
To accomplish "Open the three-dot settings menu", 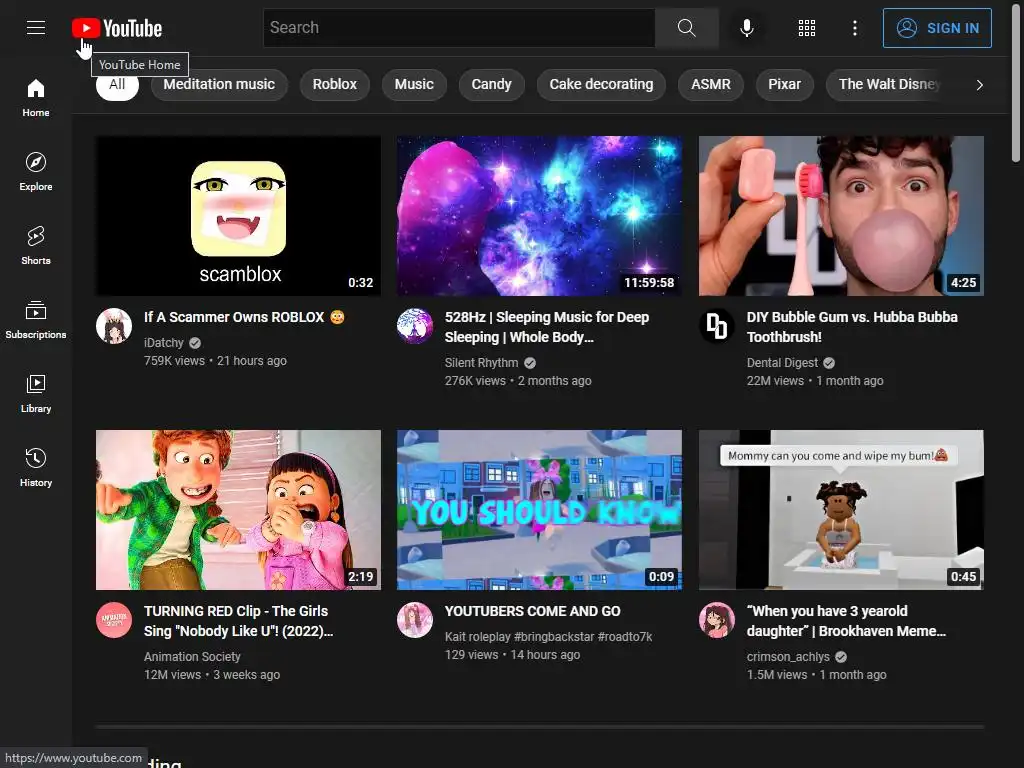I will click(855, 27).
